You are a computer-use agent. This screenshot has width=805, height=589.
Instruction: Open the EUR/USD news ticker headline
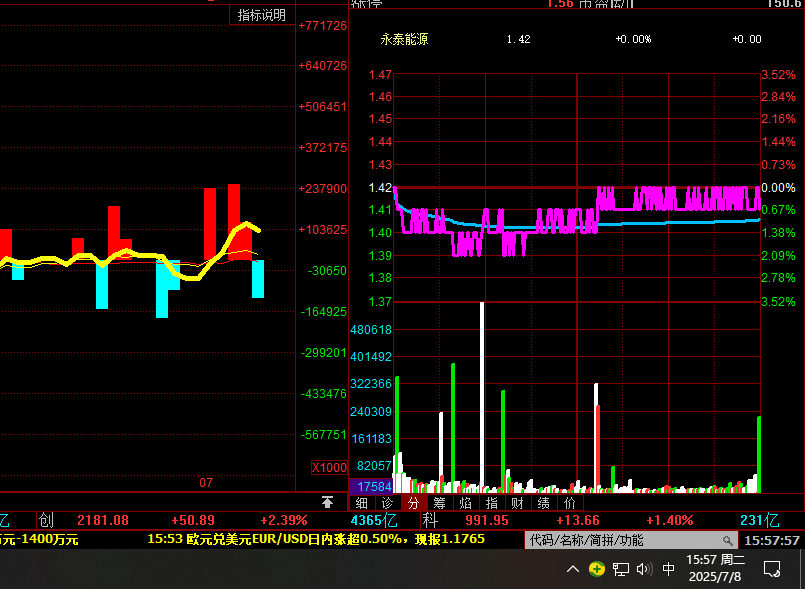(316, 539)
